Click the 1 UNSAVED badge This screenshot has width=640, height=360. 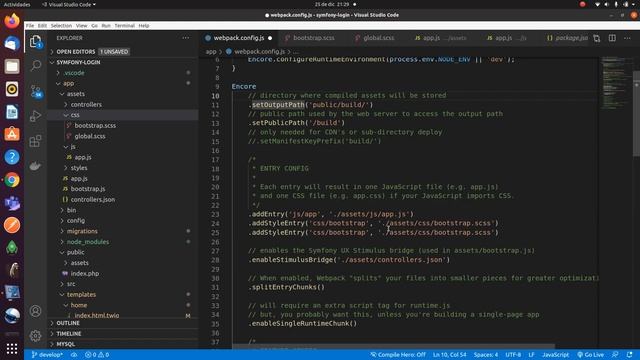114,52
